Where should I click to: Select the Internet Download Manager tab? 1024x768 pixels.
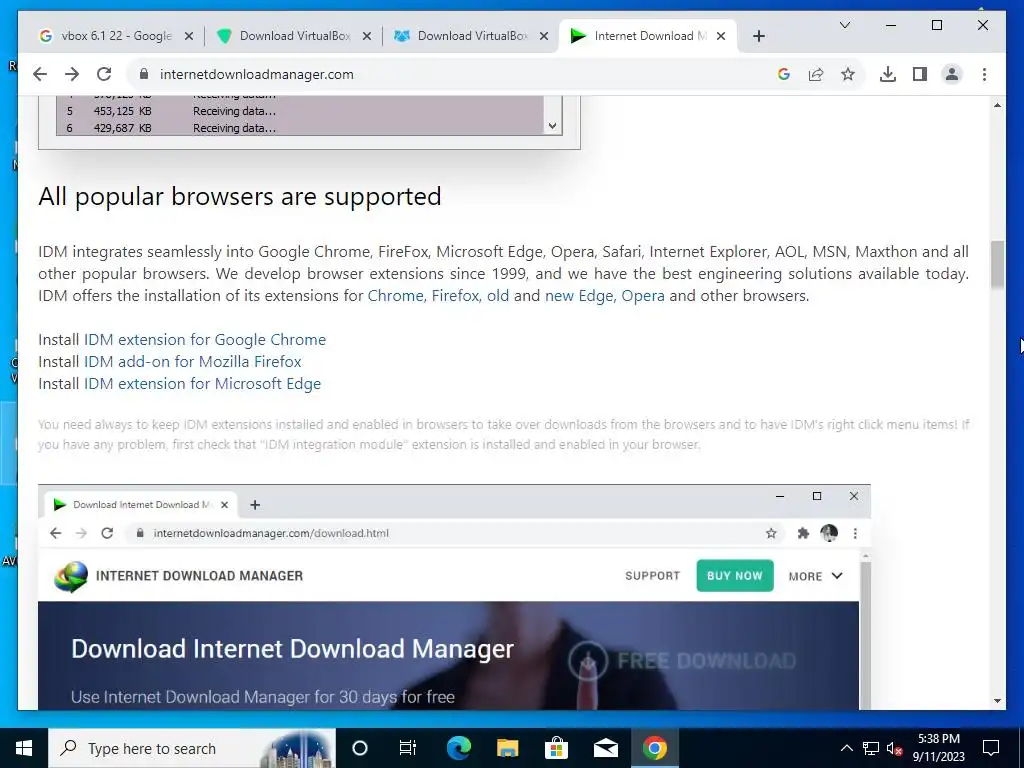(649, 36)
